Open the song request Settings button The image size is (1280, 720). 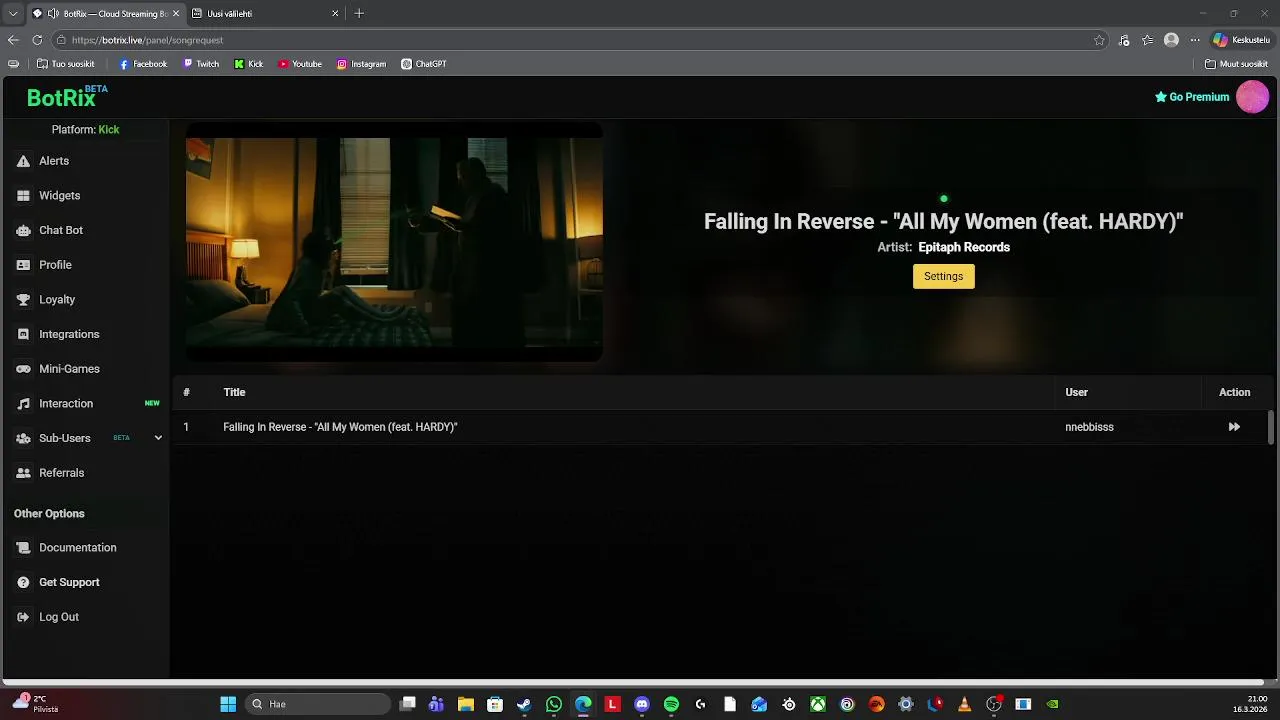(943, 276)
